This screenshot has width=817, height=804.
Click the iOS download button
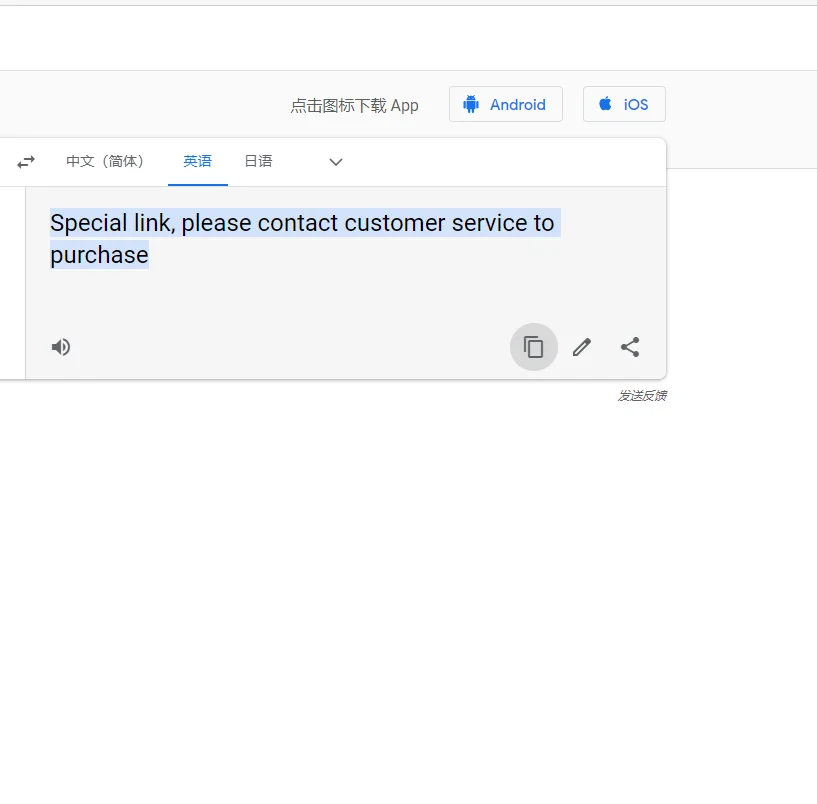(624, 103)
